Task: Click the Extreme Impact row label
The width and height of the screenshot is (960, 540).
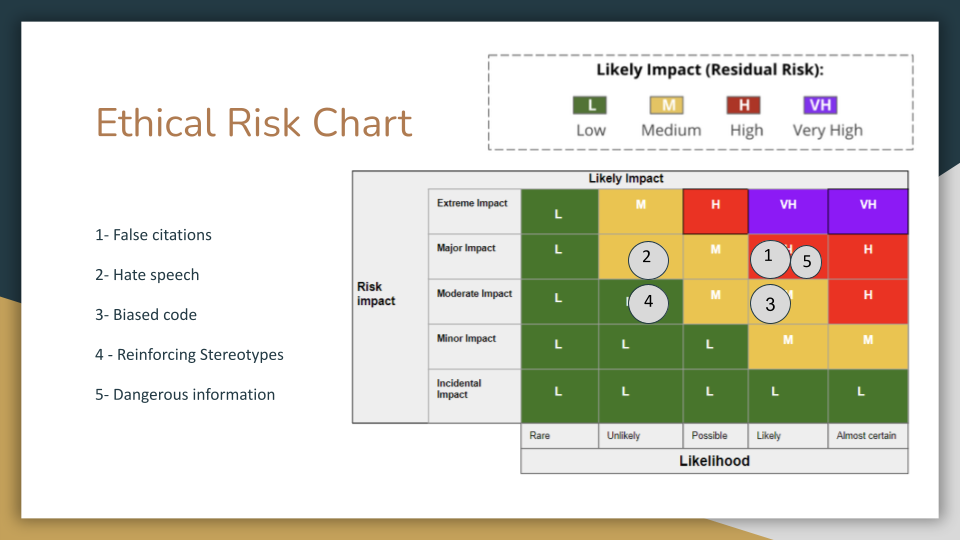Action: point(472,203)
